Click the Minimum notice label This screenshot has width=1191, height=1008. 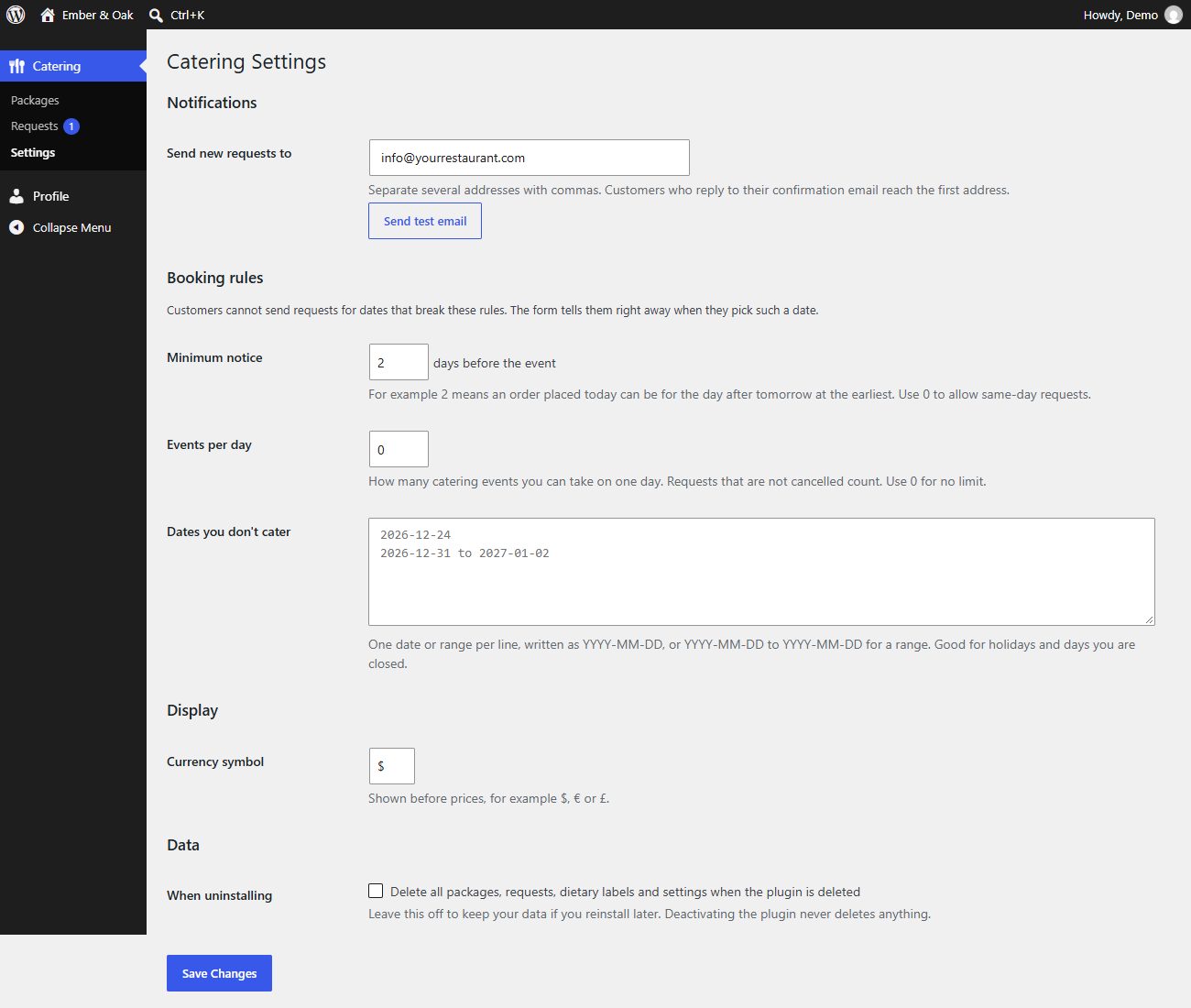[x=214, y=357]
